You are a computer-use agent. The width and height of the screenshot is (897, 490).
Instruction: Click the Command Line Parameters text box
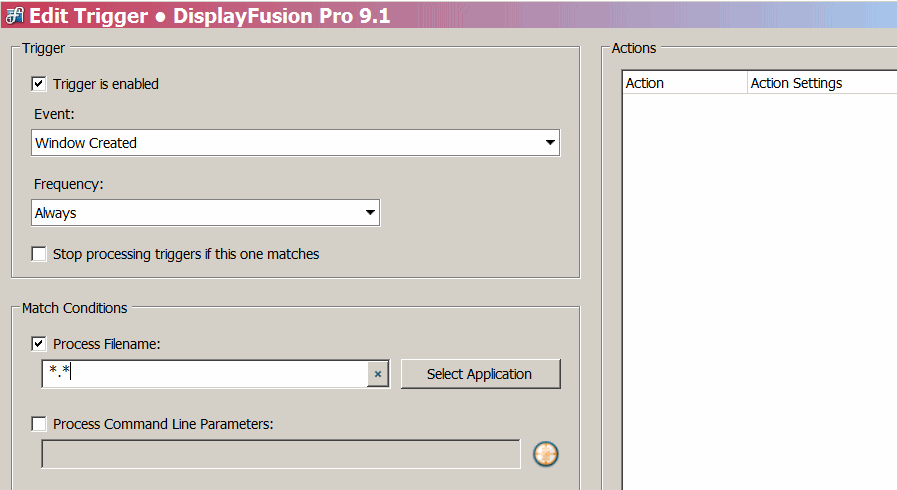tap(280, 454)
